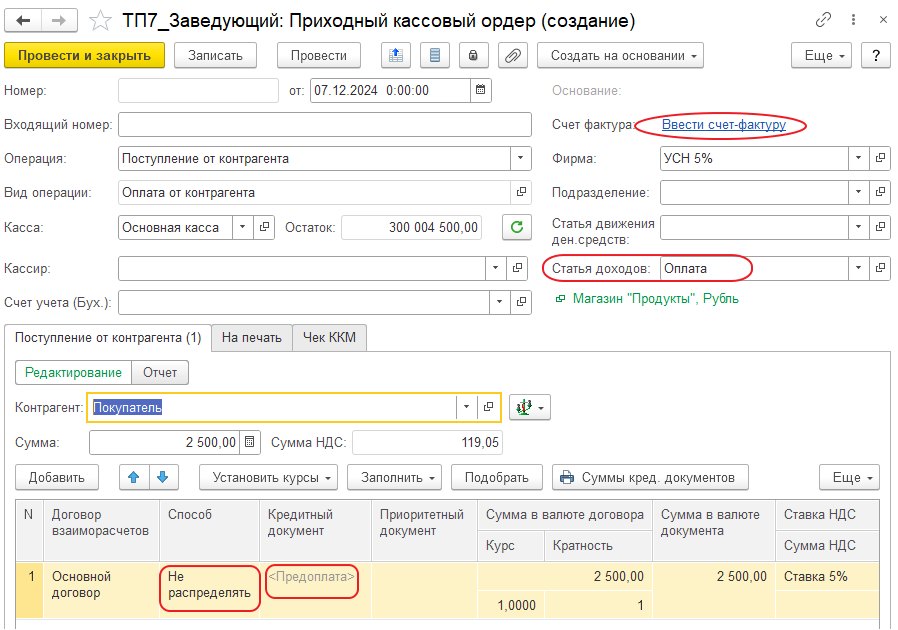Expand the Фирма dropdown list
898x630 pixels.
858,158
